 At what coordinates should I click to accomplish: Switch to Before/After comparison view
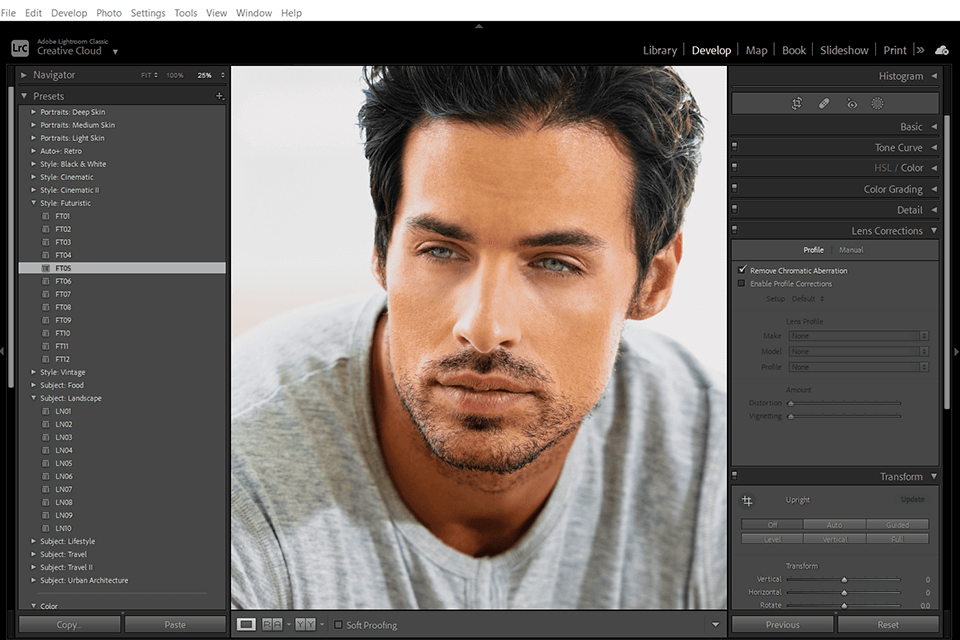pos(271,625)
